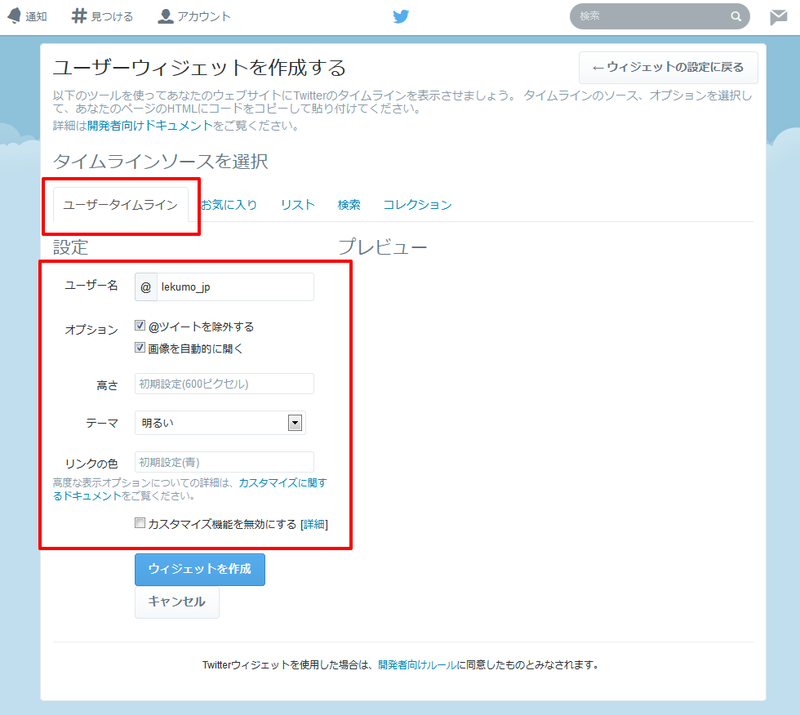
Task: Click the top search box
Action: point(659,16)
